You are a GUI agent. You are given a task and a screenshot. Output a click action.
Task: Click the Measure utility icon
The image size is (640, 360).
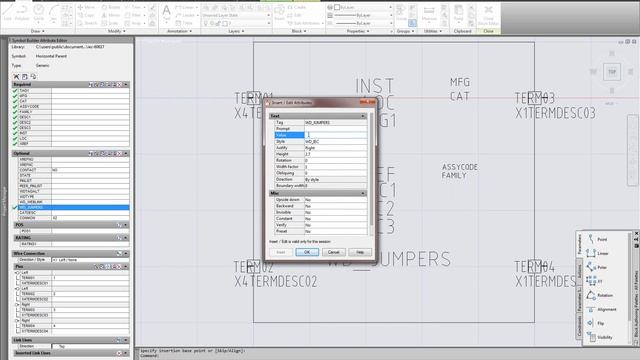click(x=429, y=12)
